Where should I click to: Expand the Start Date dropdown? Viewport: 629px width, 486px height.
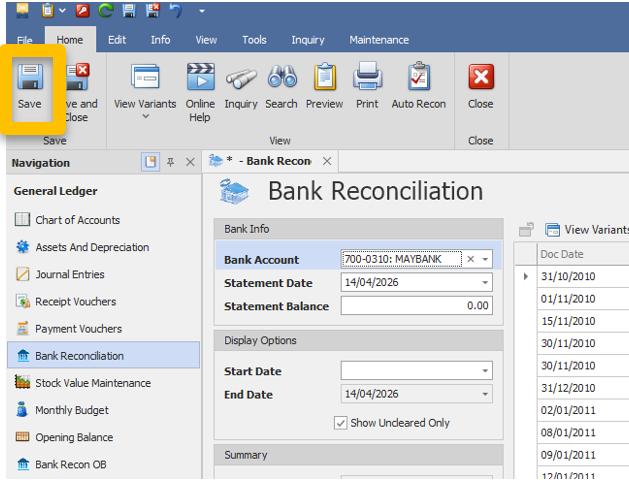(x=486, y=371)
